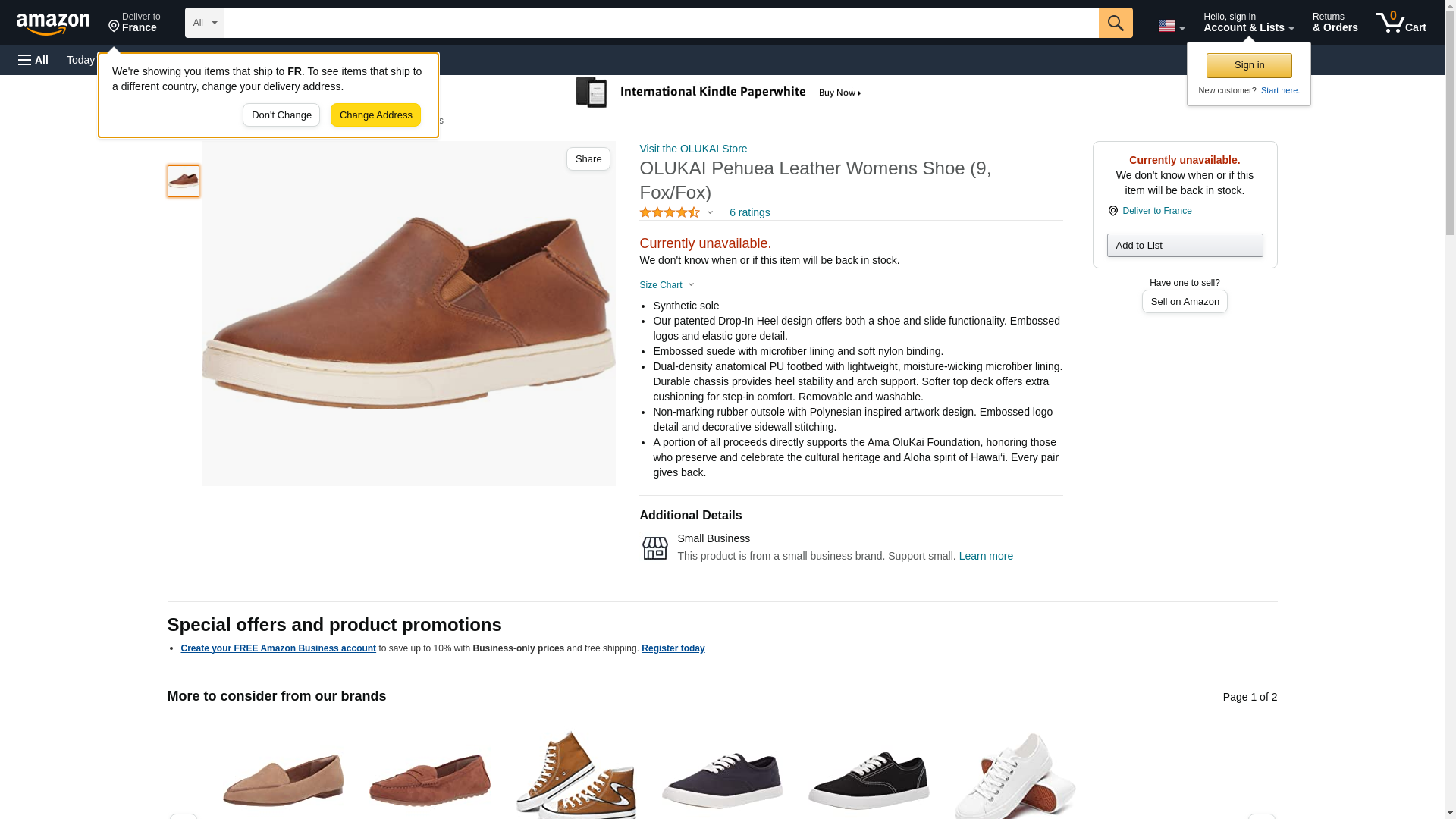Click the International Kindle Paperwhite banner
Image resolution: width=1456 pixels, height=819 pixels.
point(719,93)
